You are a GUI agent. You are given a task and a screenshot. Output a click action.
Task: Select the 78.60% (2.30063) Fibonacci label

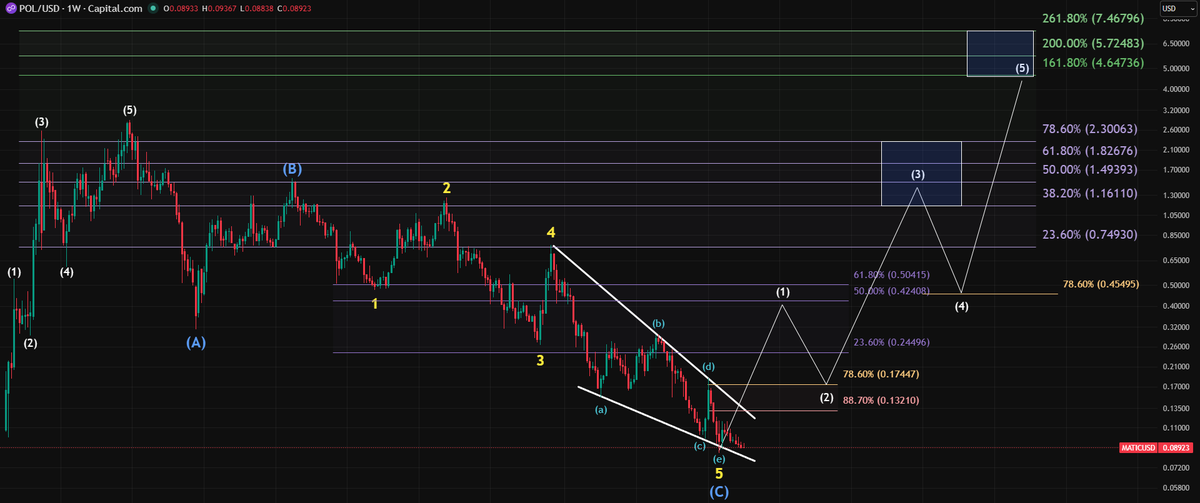coord(1092,129)
